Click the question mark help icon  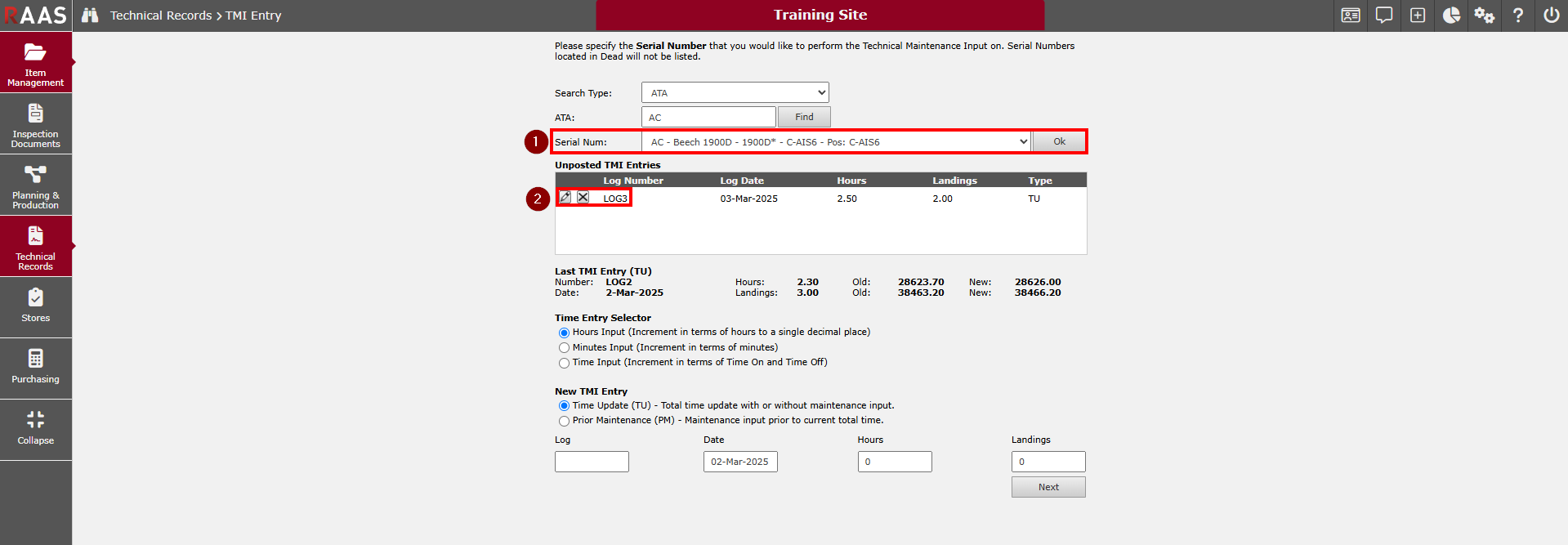point(1517,16)
